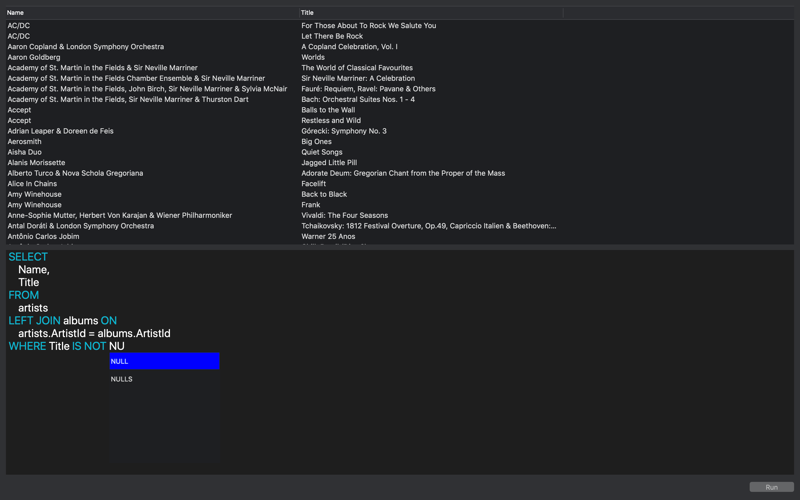Choose NULLS from the autocomplete list
Viewport: 800px width, 500px height.
[x=164, y=379]
